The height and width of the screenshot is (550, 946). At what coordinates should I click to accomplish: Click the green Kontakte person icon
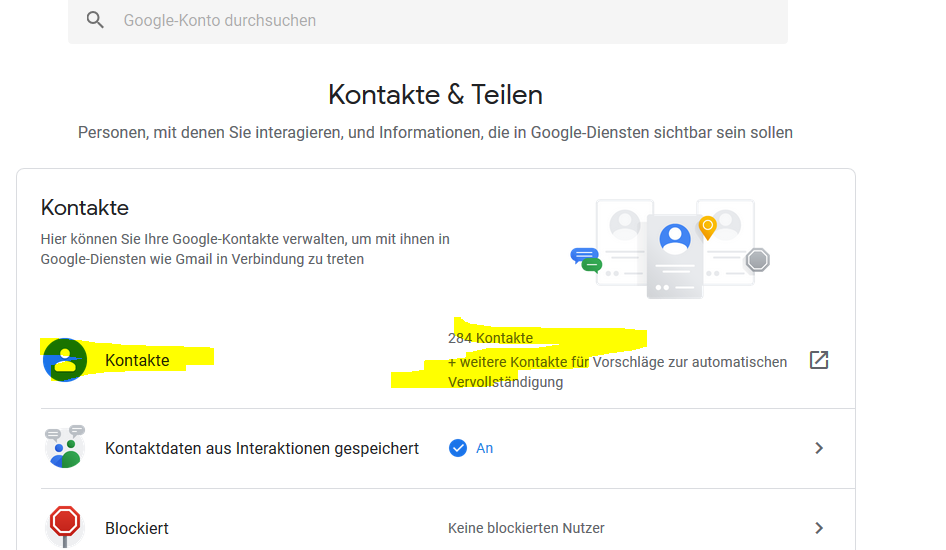(65, 360)
